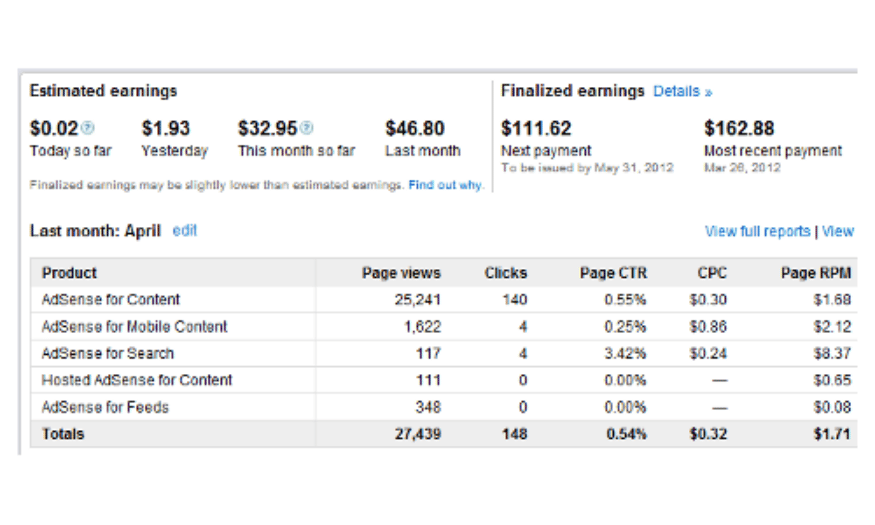The image size is (875, 525).
Task: Click the $111.62 next payment amount
Action: pyautogui.click(x=536, y=128)
